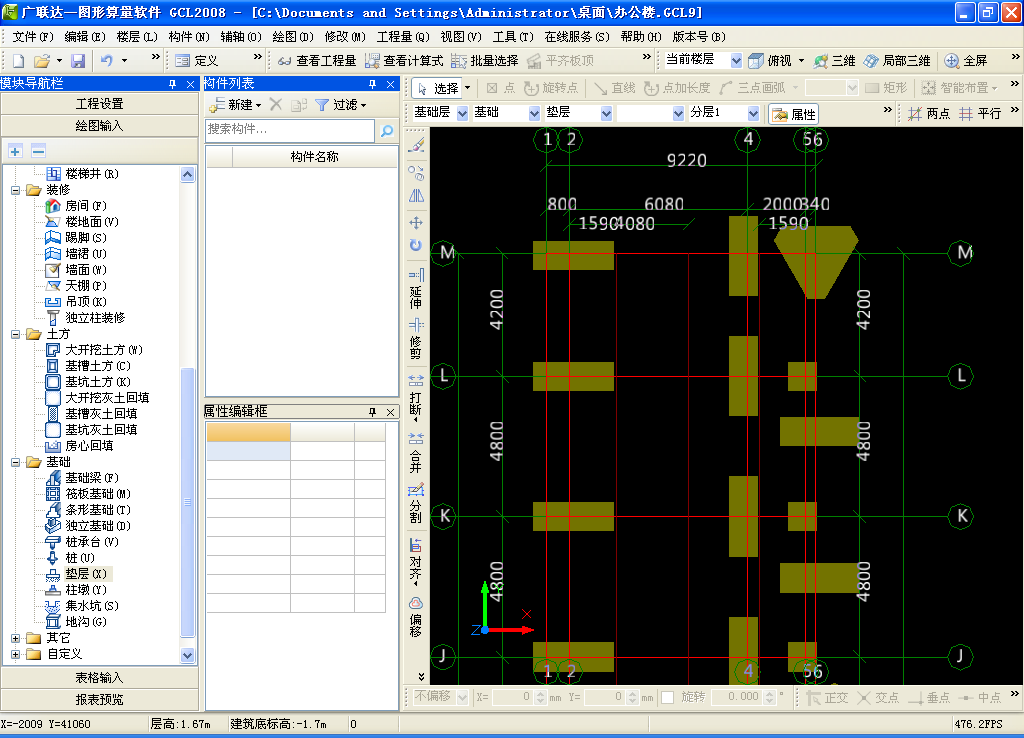Click the 绘图输入 button
The width and height of the screenshot is (1024, 738).
pyautogui.click(x=99, y=126)
